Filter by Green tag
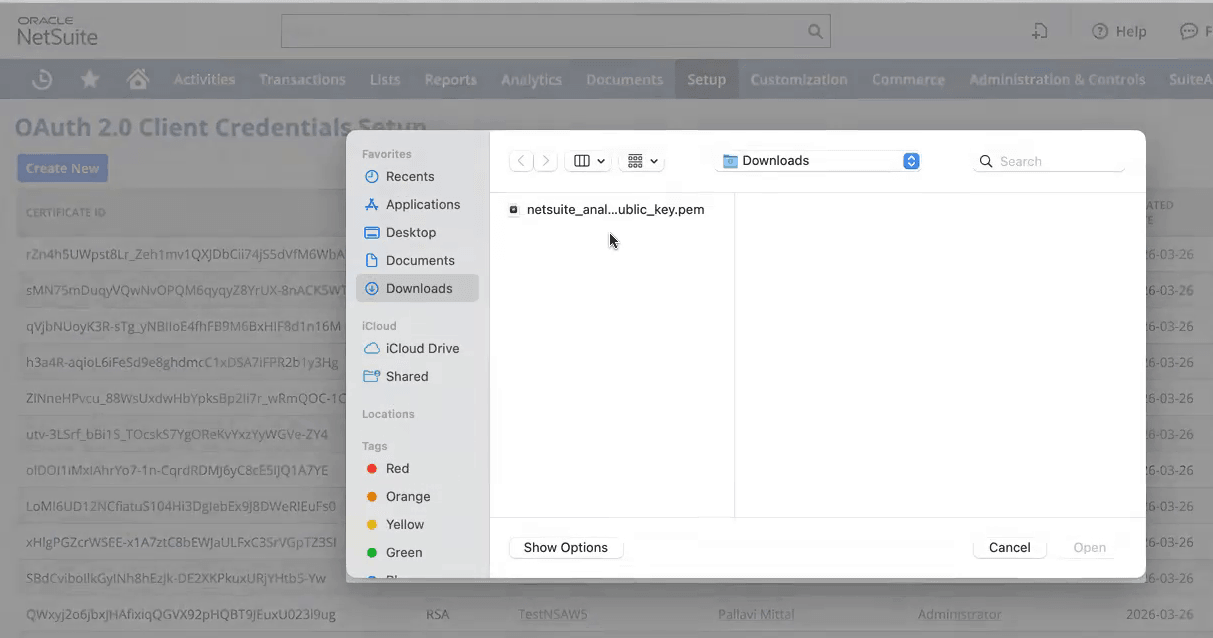The image size is (1213, 638). [404, 552]
